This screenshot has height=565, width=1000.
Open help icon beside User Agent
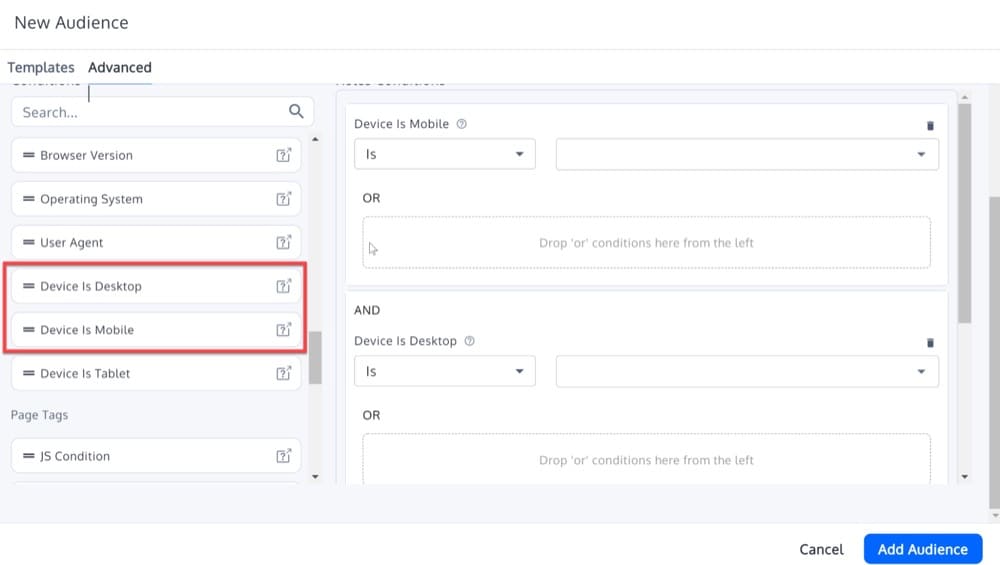tap(283, 242)
